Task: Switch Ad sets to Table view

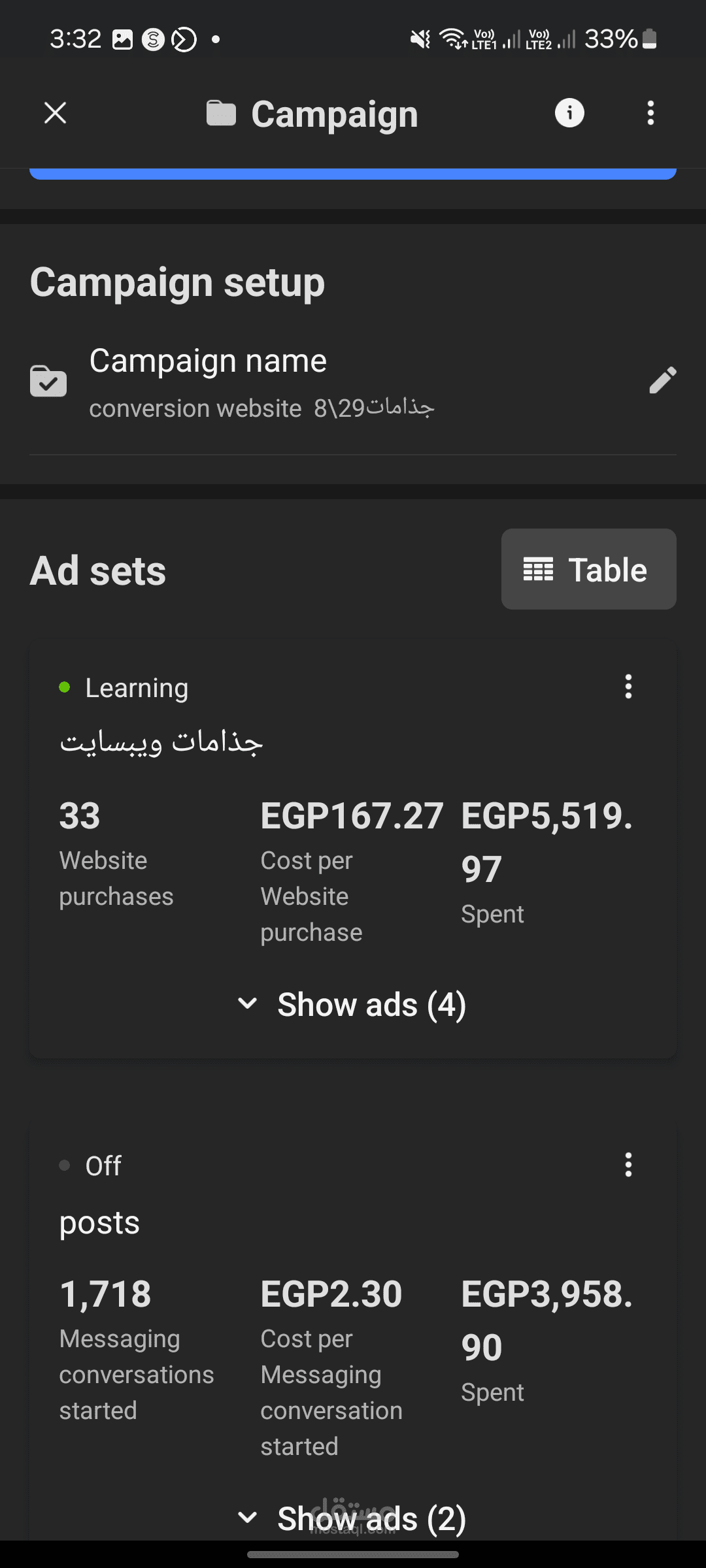Action: 588,569
